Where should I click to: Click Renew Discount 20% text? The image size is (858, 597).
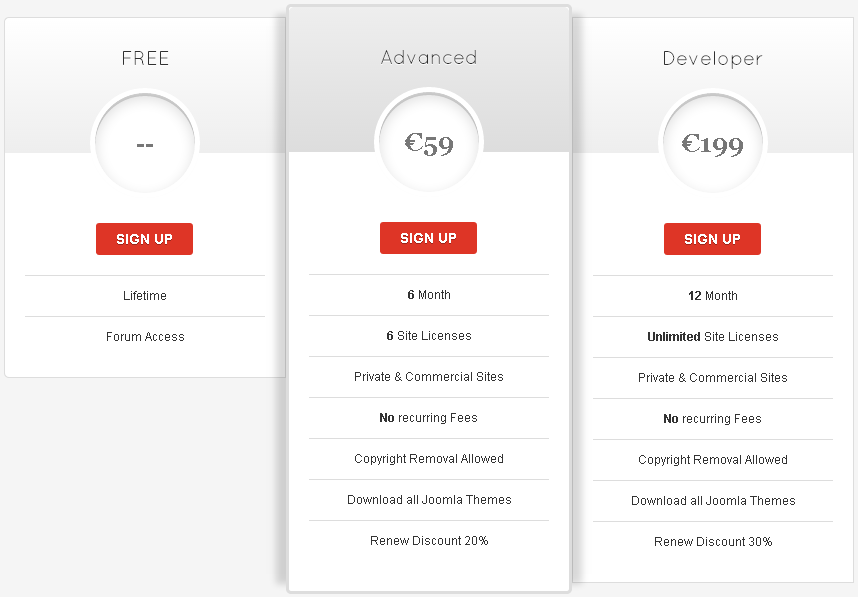[429, 541]
